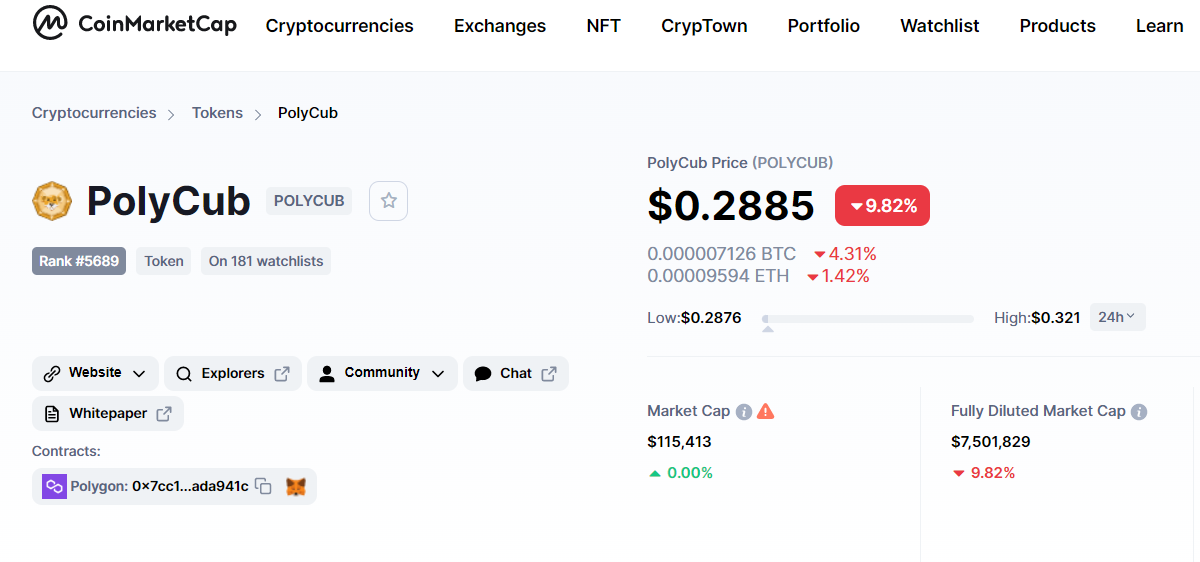Screen dimensions: 1200x562
Task: Click the Chat button label
Action: tap(516, 373)
